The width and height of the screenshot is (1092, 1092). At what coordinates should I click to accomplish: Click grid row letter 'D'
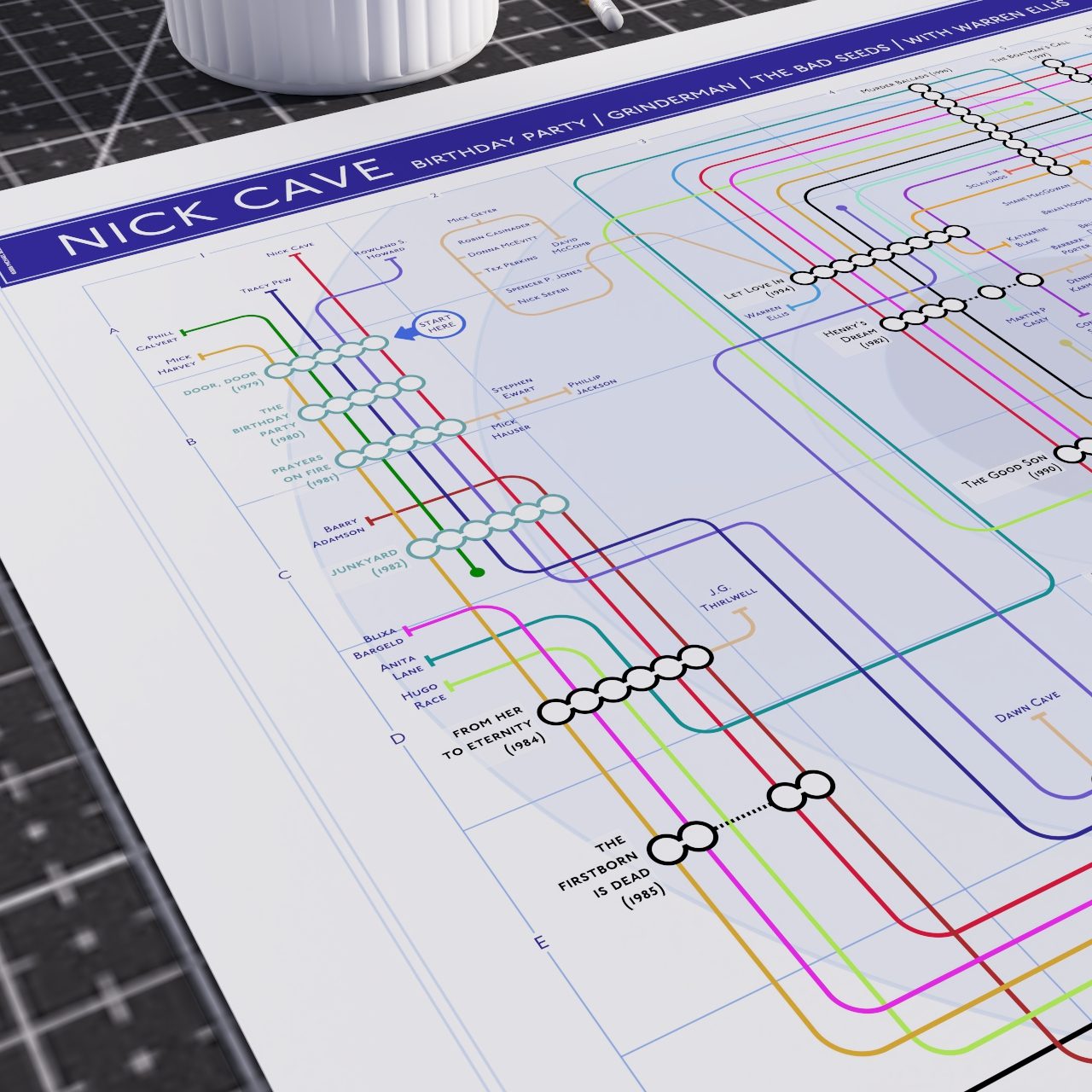coord(397,739)
